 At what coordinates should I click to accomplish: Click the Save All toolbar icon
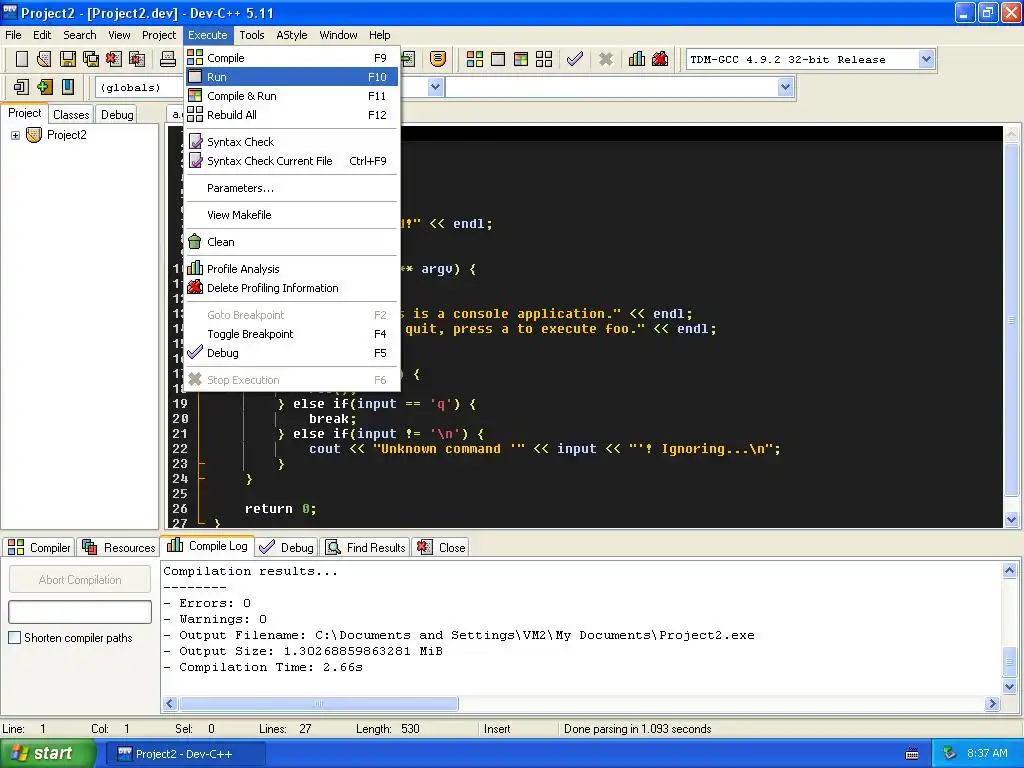pos(90,59)
